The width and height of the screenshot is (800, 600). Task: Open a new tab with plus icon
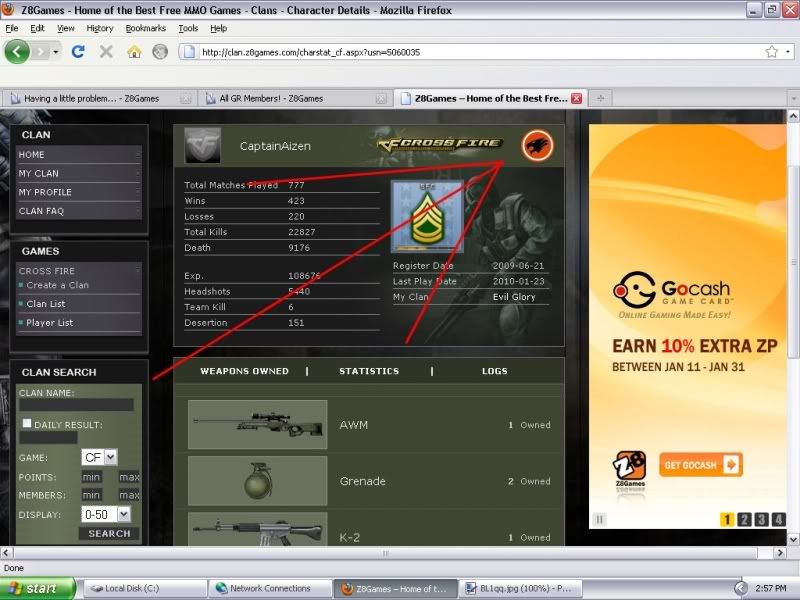pyautogui.click(x=600, y=98)
